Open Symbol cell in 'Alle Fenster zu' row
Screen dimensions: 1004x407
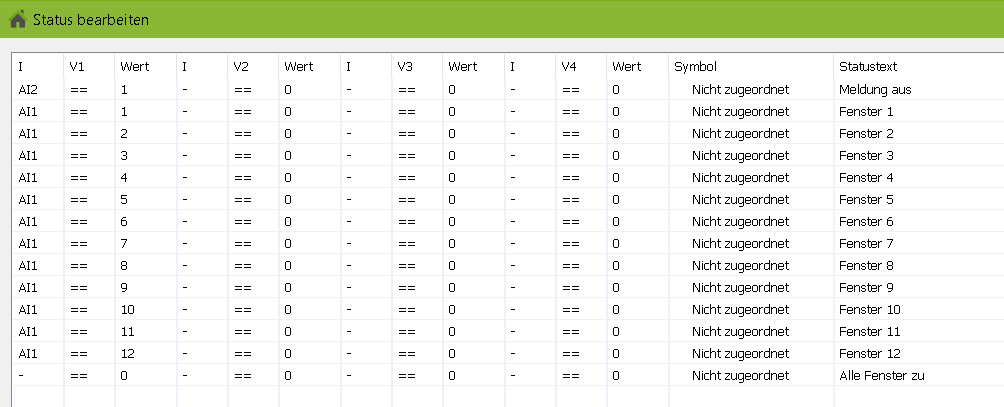pyautogui.click(x=740, y=376)
